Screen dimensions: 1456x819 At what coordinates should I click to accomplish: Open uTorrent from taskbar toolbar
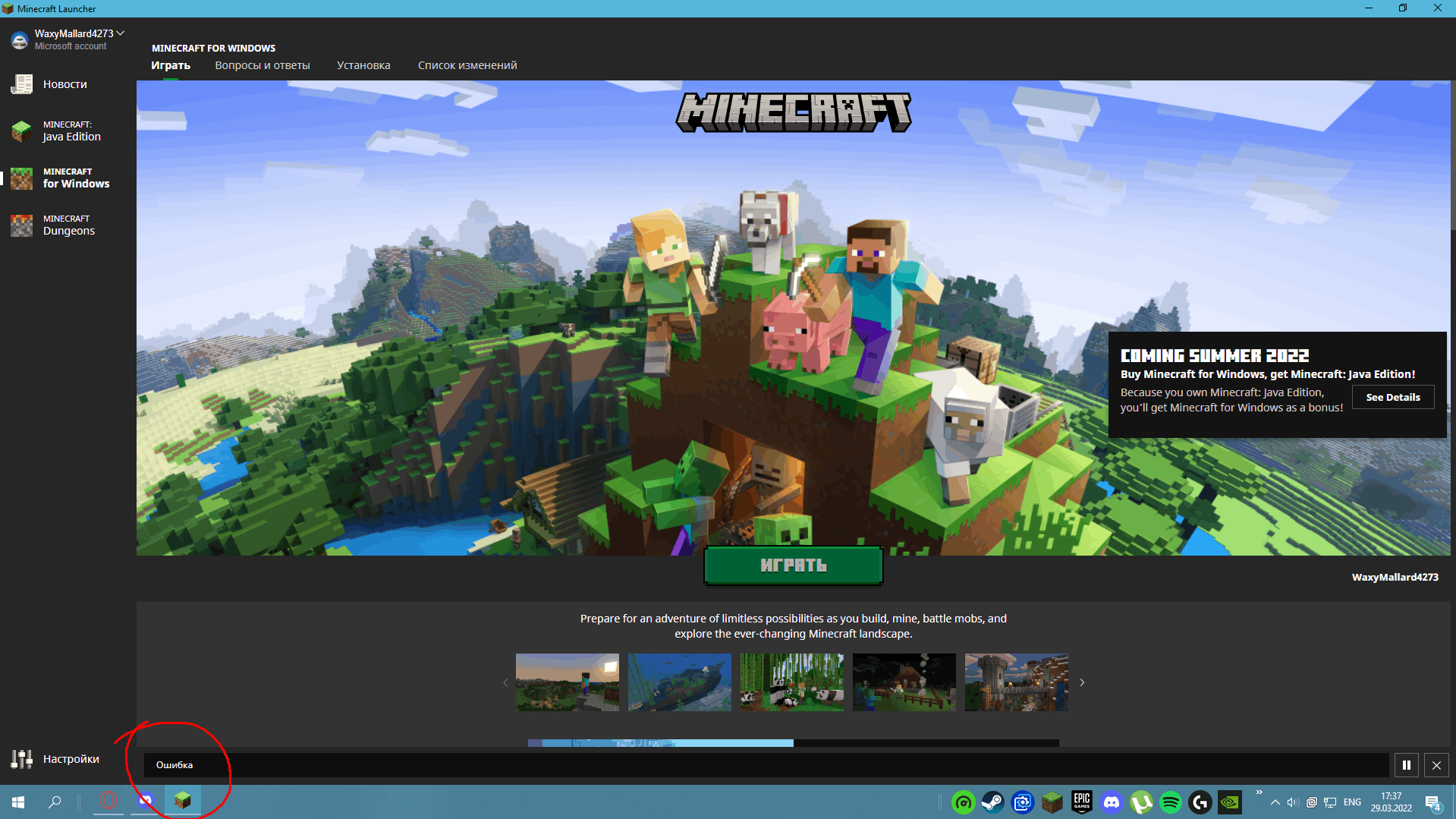pos(1141,802)
